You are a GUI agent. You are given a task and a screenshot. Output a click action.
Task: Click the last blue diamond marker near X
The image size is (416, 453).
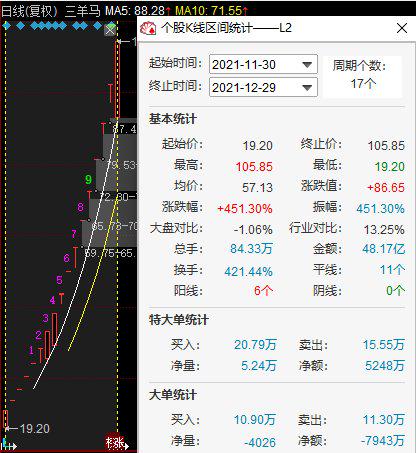pos(98,26)
